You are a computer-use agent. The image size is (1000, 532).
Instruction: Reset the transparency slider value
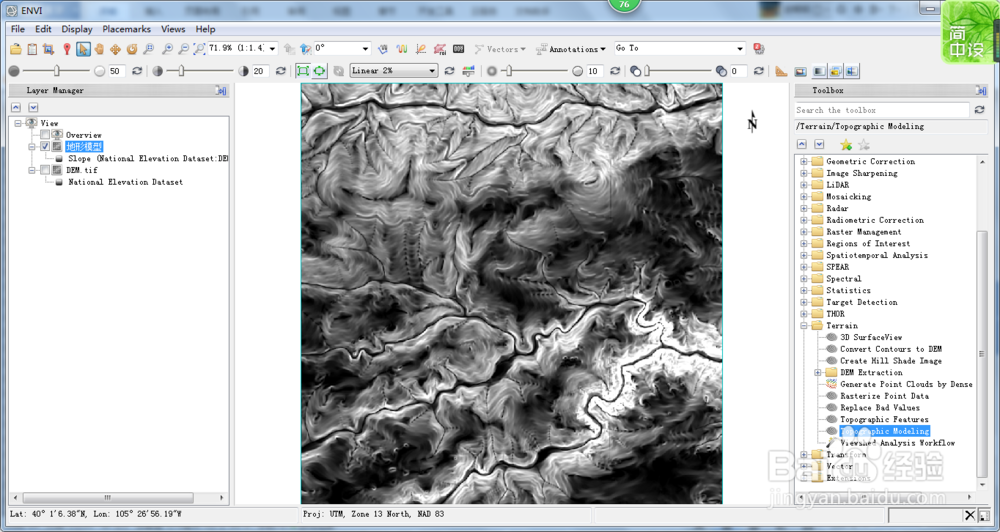(x=758, y=71)
